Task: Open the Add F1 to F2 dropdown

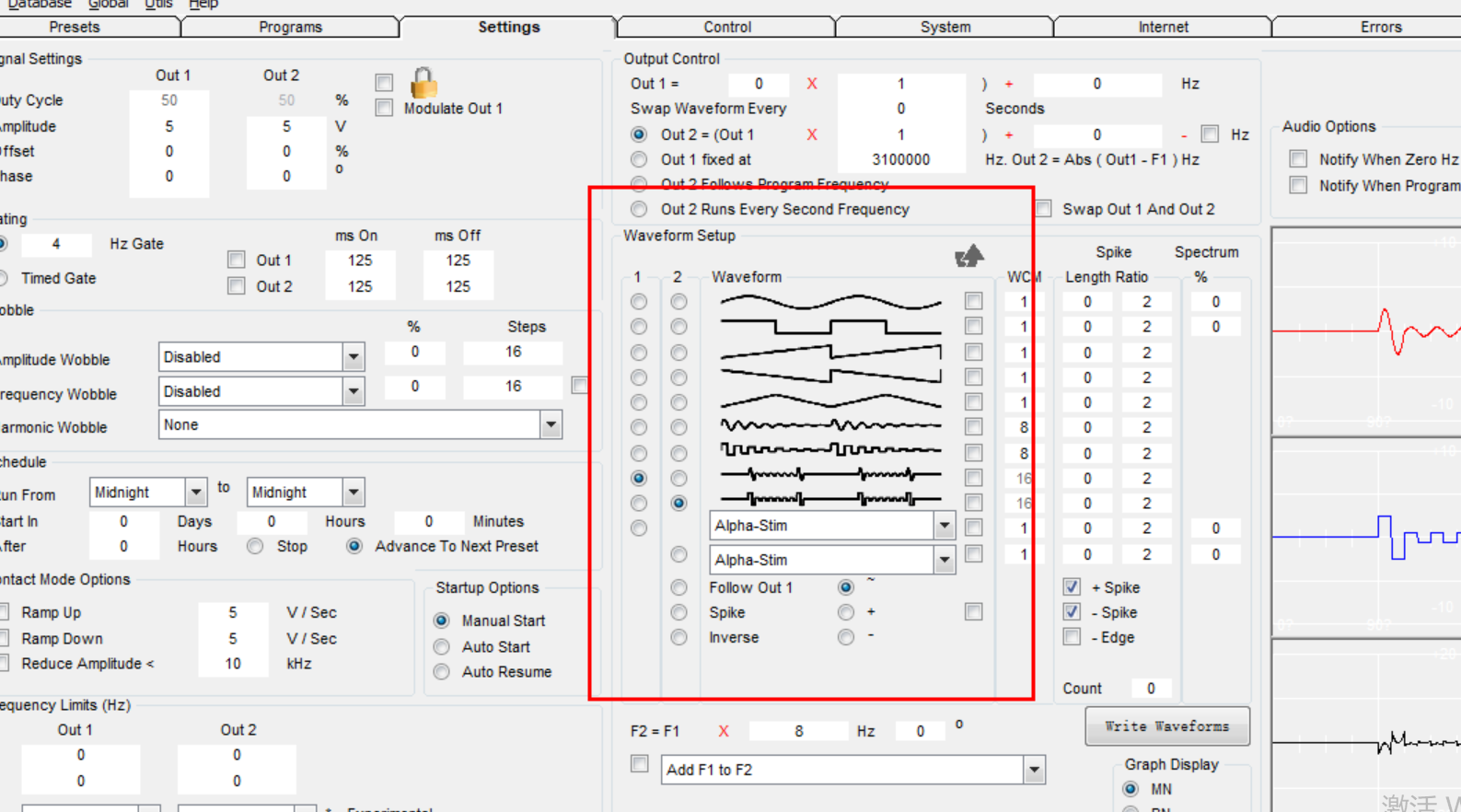Action: coord(1034,771)
